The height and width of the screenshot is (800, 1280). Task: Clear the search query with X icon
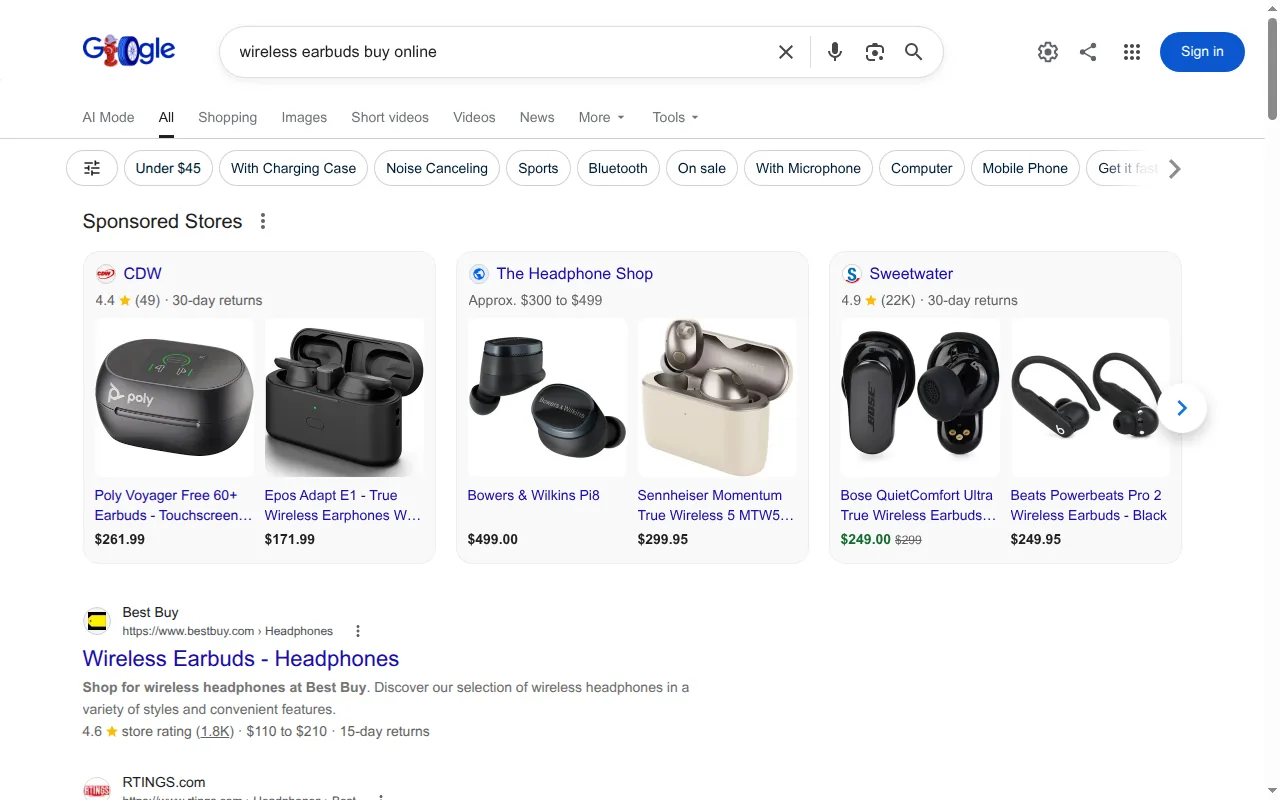click(786, 52)
